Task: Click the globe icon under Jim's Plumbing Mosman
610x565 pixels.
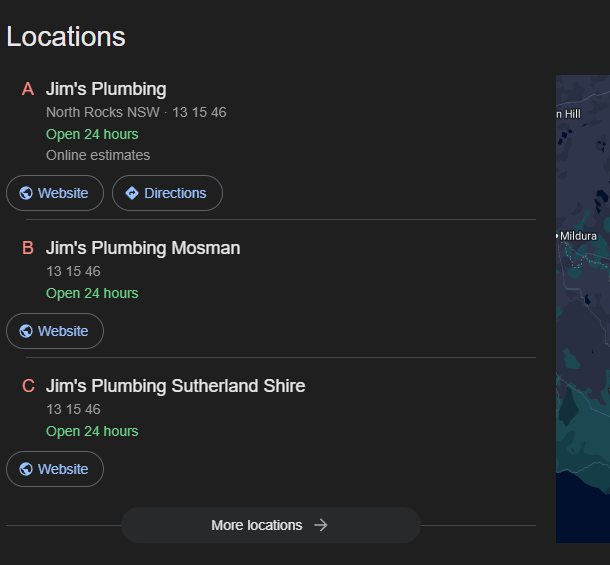Action: coord(26,331)
